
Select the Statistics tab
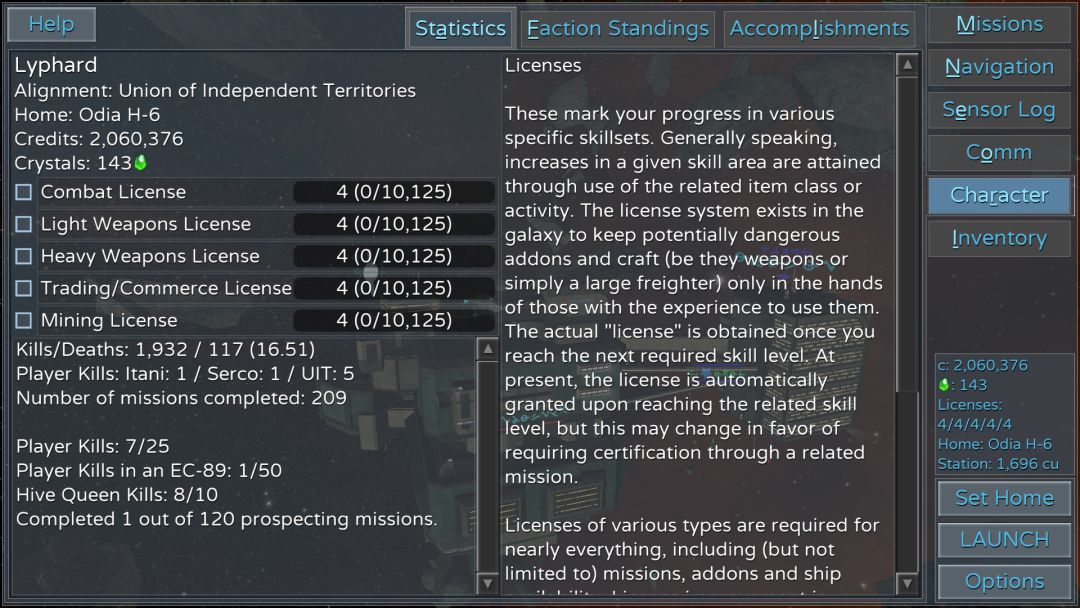[x=460, y=29]
